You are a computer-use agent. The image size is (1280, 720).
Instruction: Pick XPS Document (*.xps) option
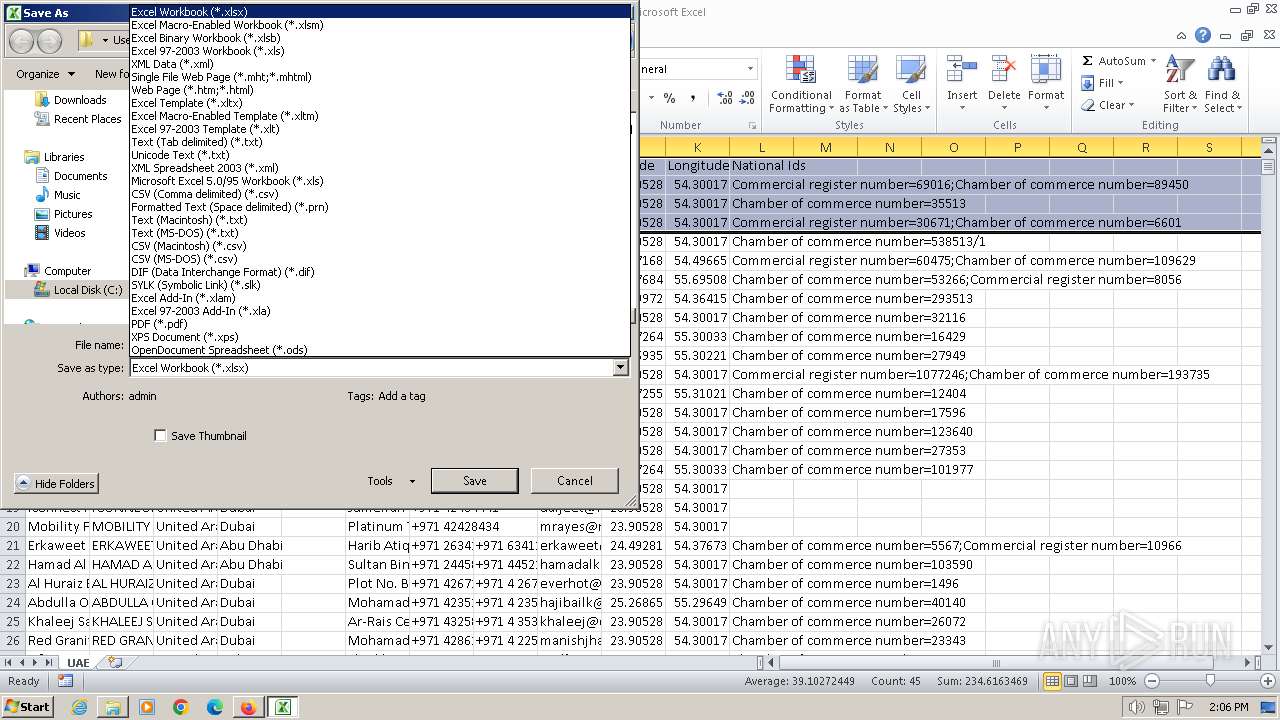pyautogui.click(x=379, y=337)
